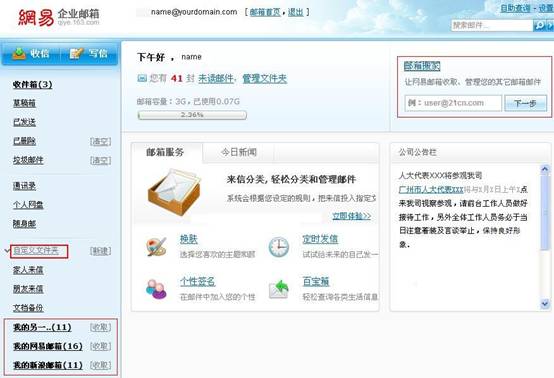
Task: Open the 文档备份 folder
Action: (x=28, y=308)
